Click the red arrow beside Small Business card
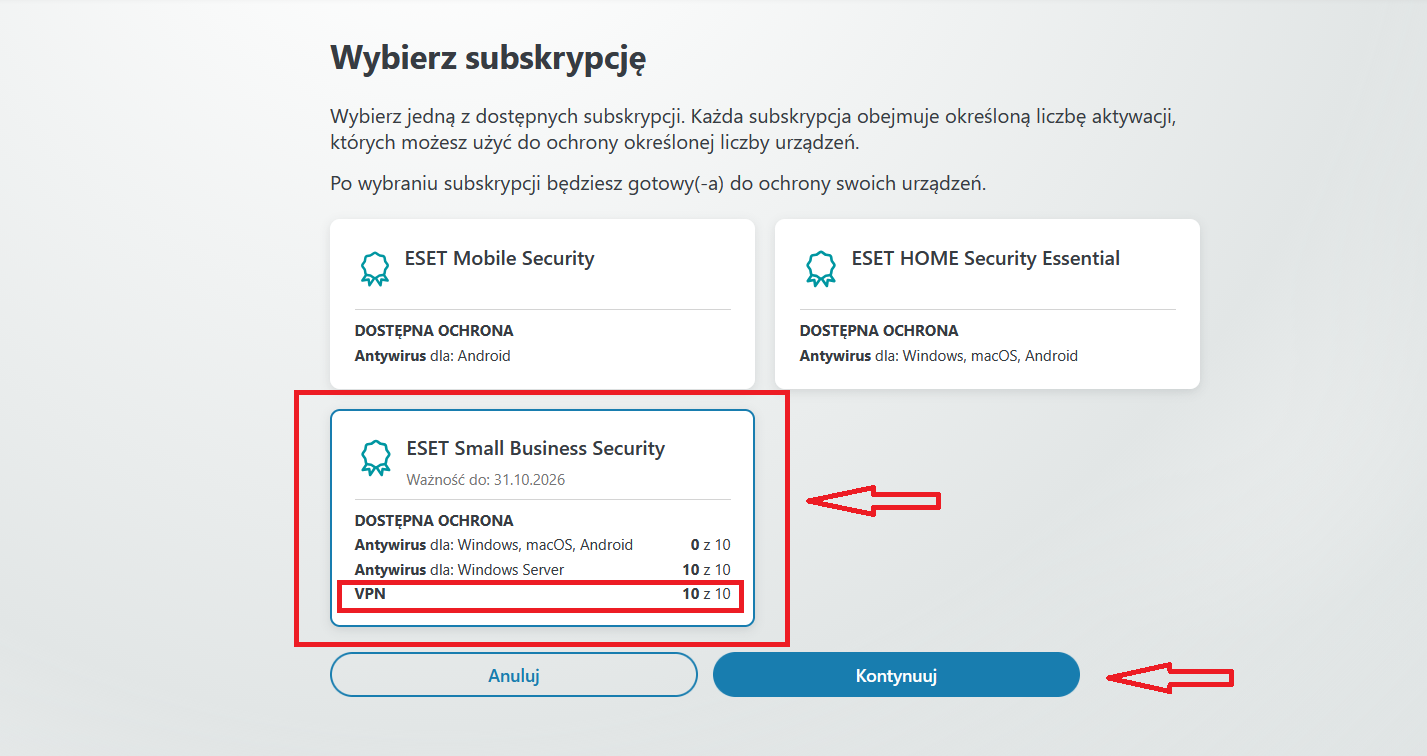The height and width of the screenshot is (756, 1427). tap(873, 500)
